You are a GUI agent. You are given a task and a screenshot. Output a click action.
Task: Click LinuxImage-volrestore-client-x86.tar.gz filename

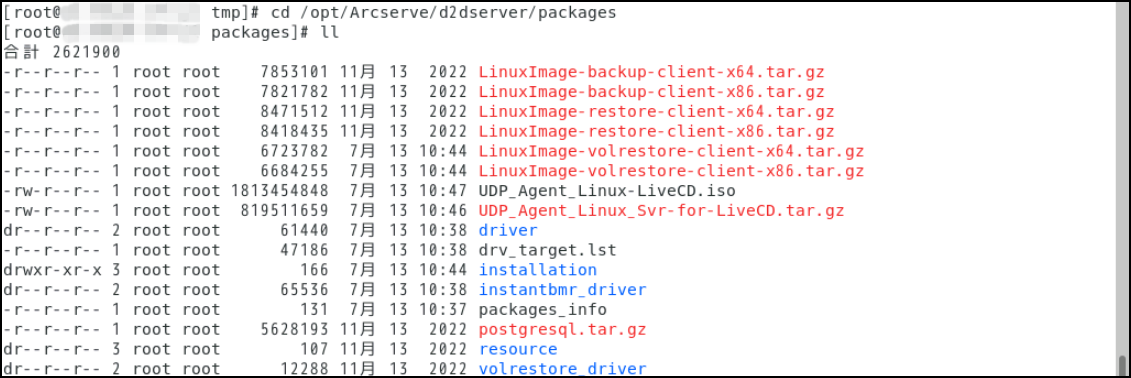click(672, 171)
